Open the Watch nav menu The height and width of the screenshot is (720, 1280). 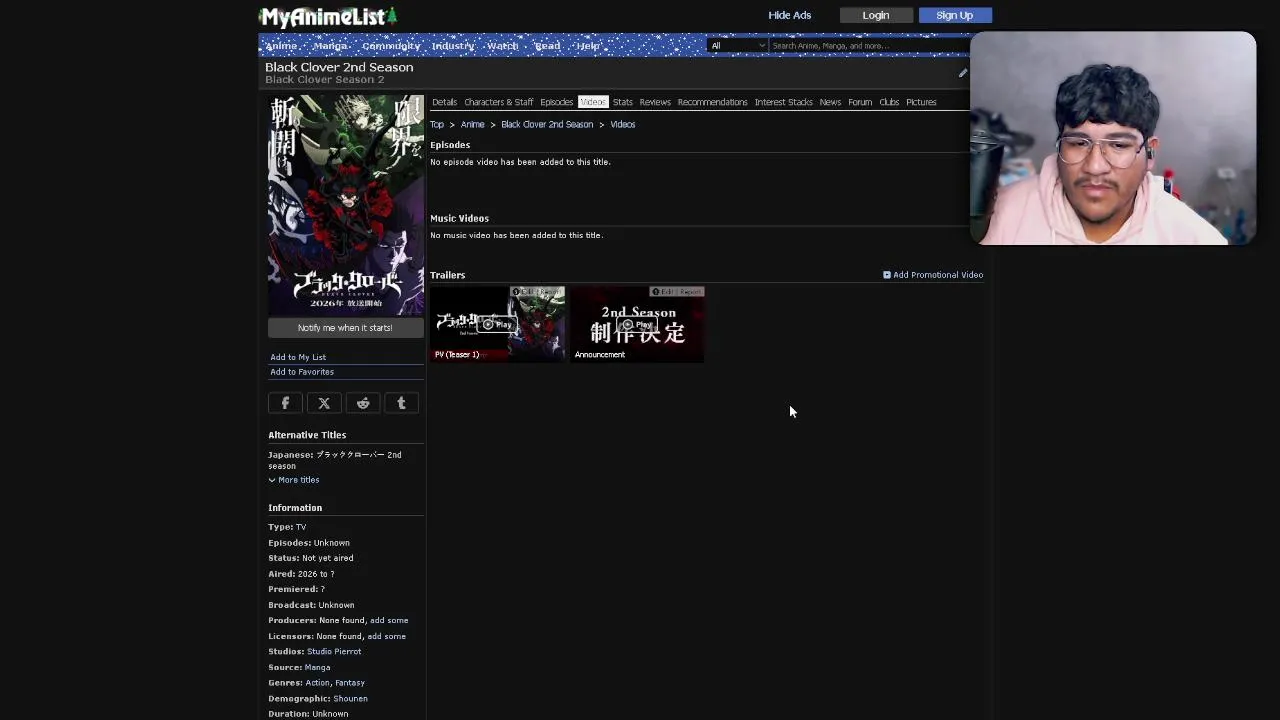point(502,46)
